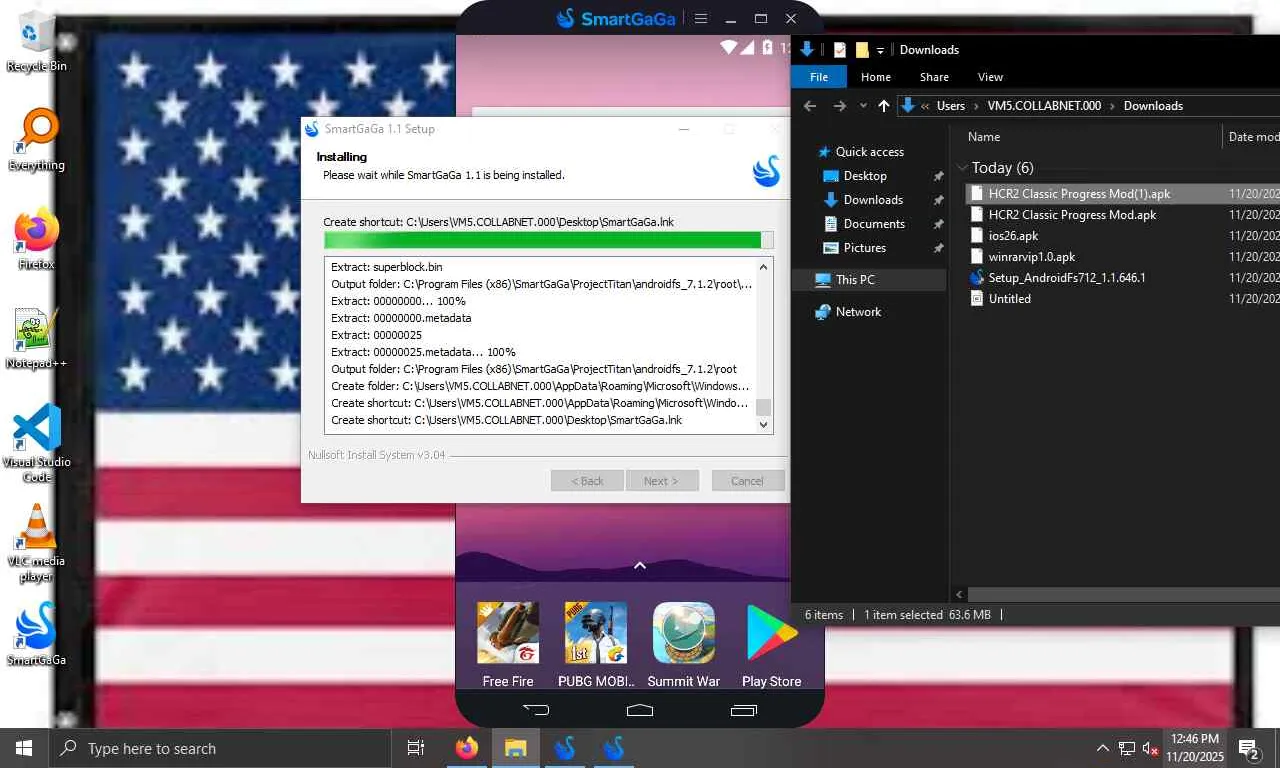Select the Firefox desktop shortcut

point(36,240)
